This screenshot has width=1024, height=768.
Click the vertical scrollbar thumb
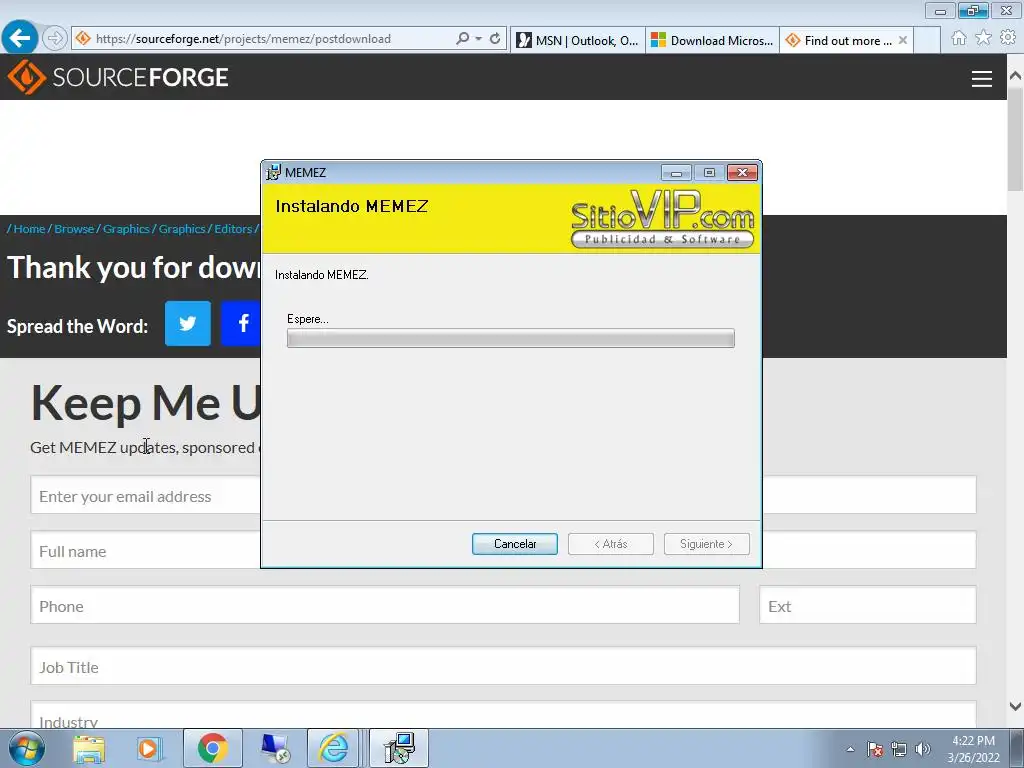pyautogui.click(x=1016, y=138)
